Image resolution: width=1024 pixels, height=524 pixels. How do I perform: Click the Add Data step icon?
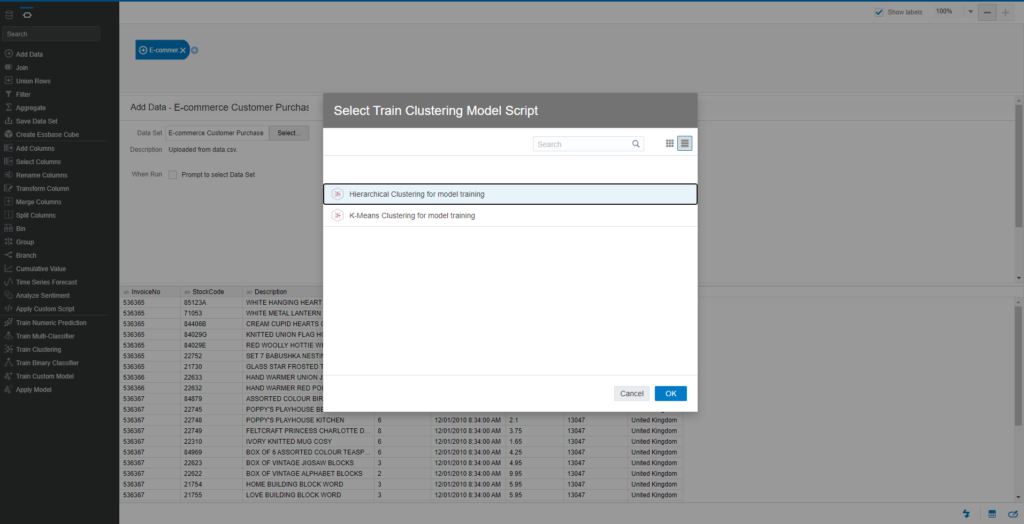[x=8, y=54]
